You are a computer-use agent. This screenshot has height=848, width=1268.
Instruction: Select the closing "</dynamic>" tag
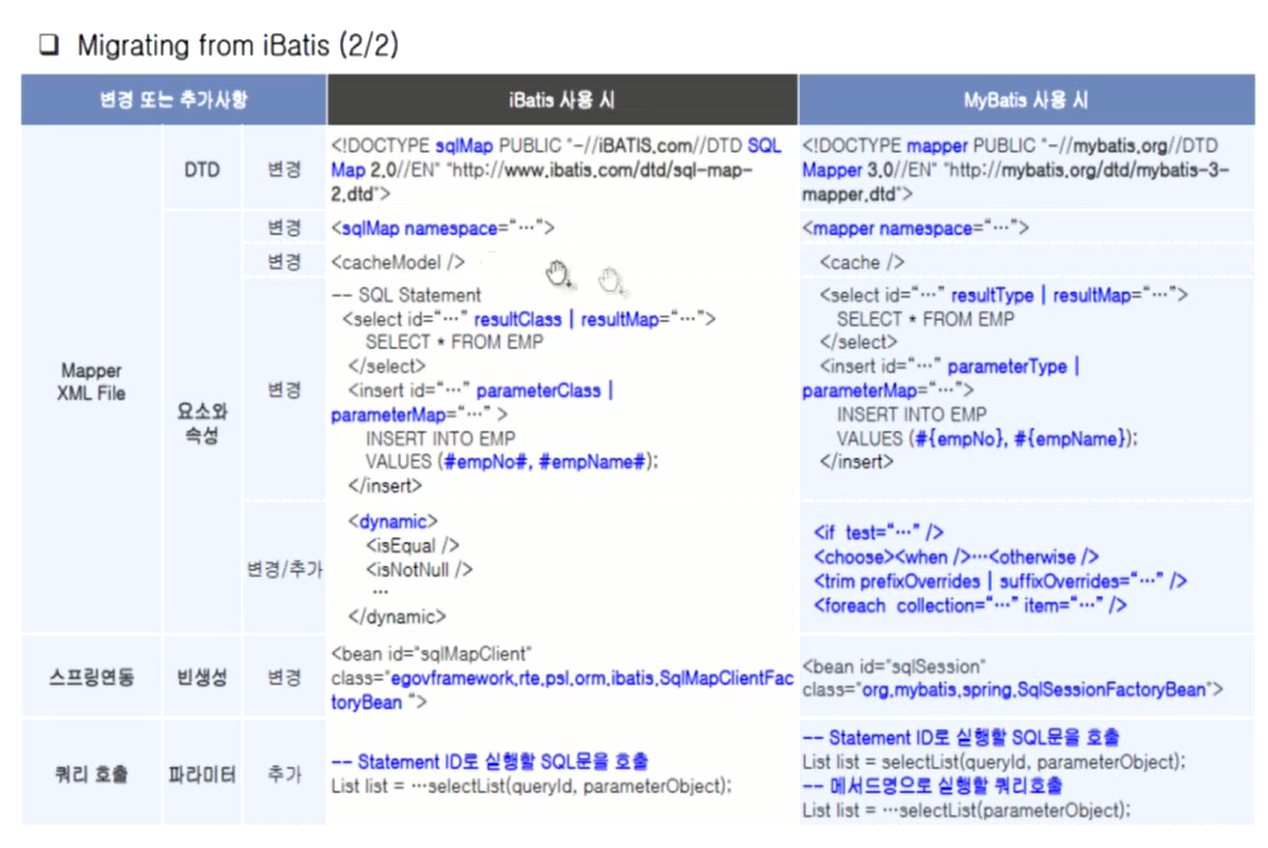397,616
